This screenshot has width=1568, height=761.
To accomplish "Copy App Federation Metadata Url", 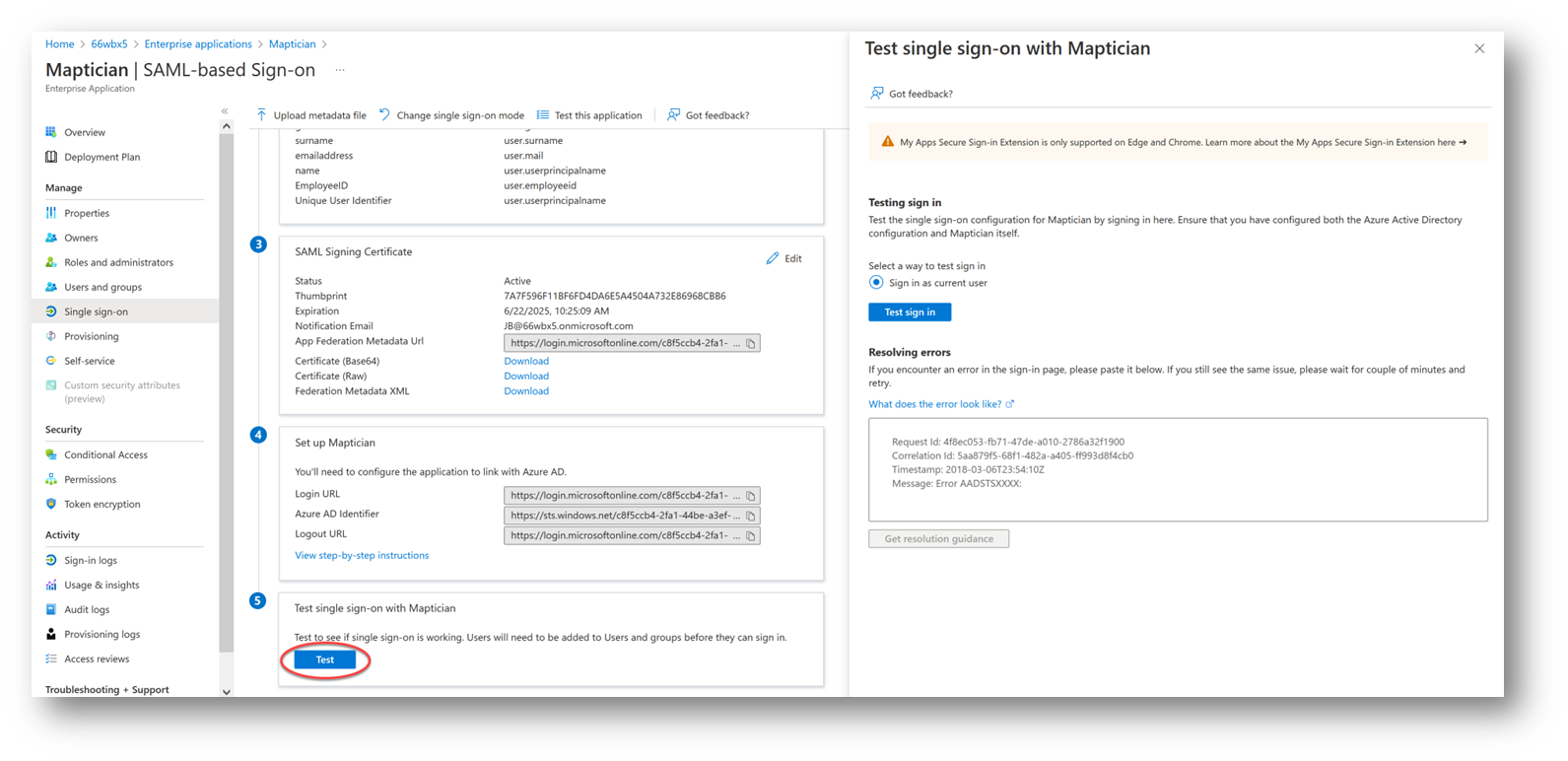I will [x=751, y=344].
